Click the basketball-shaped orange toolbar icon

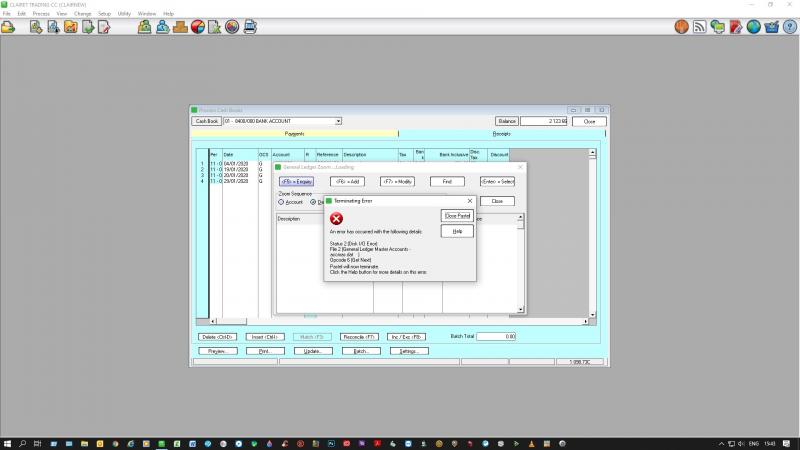click(682, 27)
